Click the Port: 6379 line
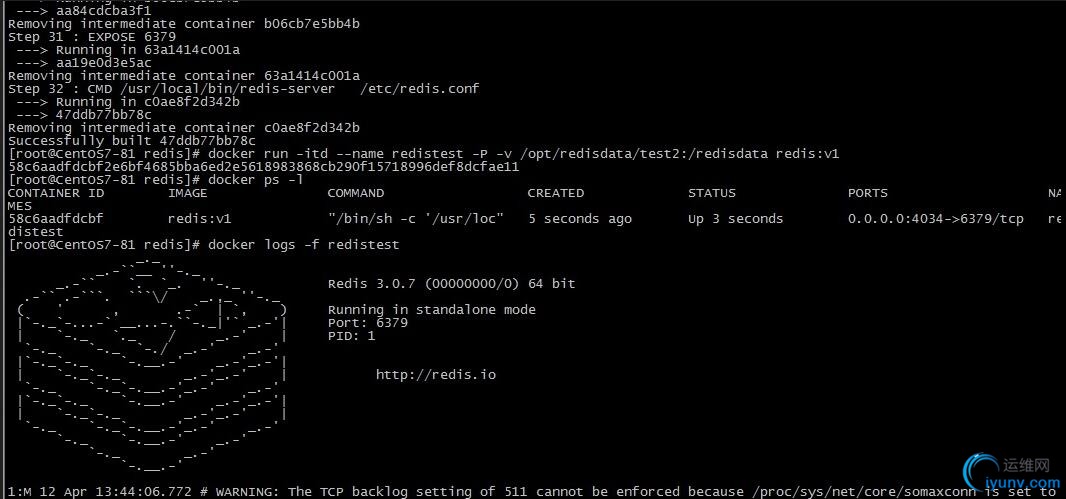This screenshot has width=1066, height=499. pos(368,323)
